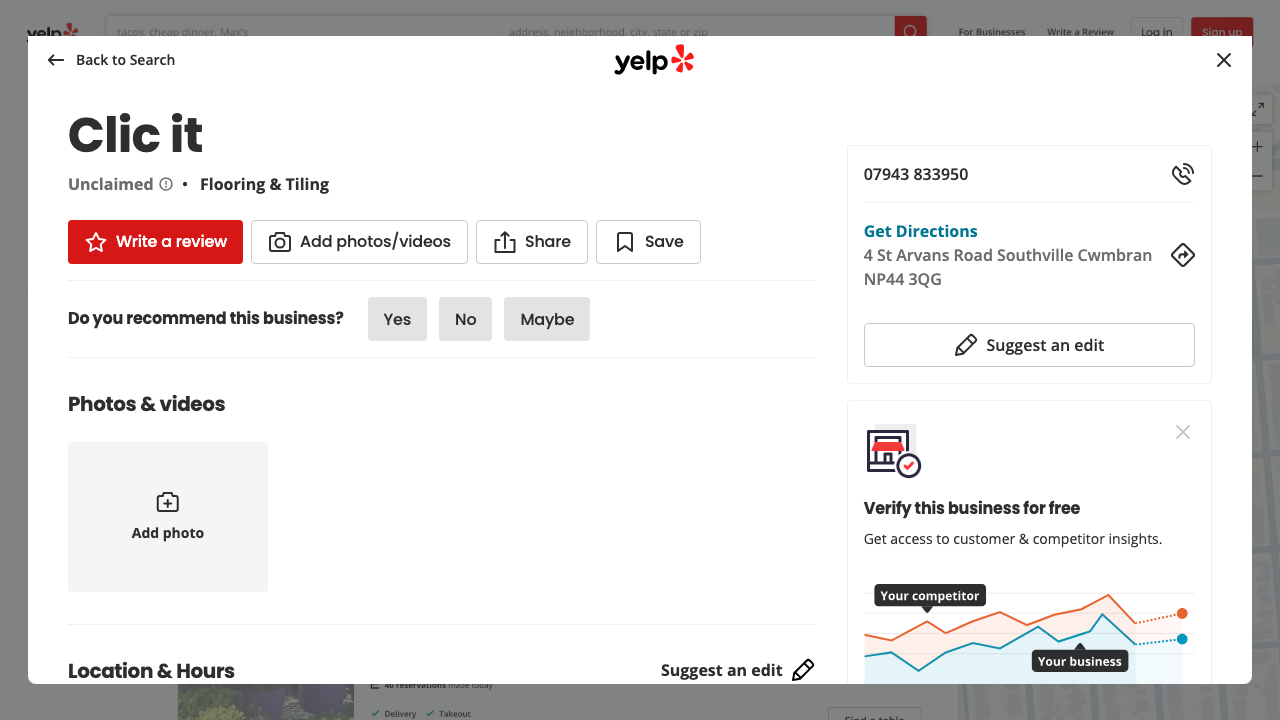Select Yes to recommend this business

coord(397,318)
